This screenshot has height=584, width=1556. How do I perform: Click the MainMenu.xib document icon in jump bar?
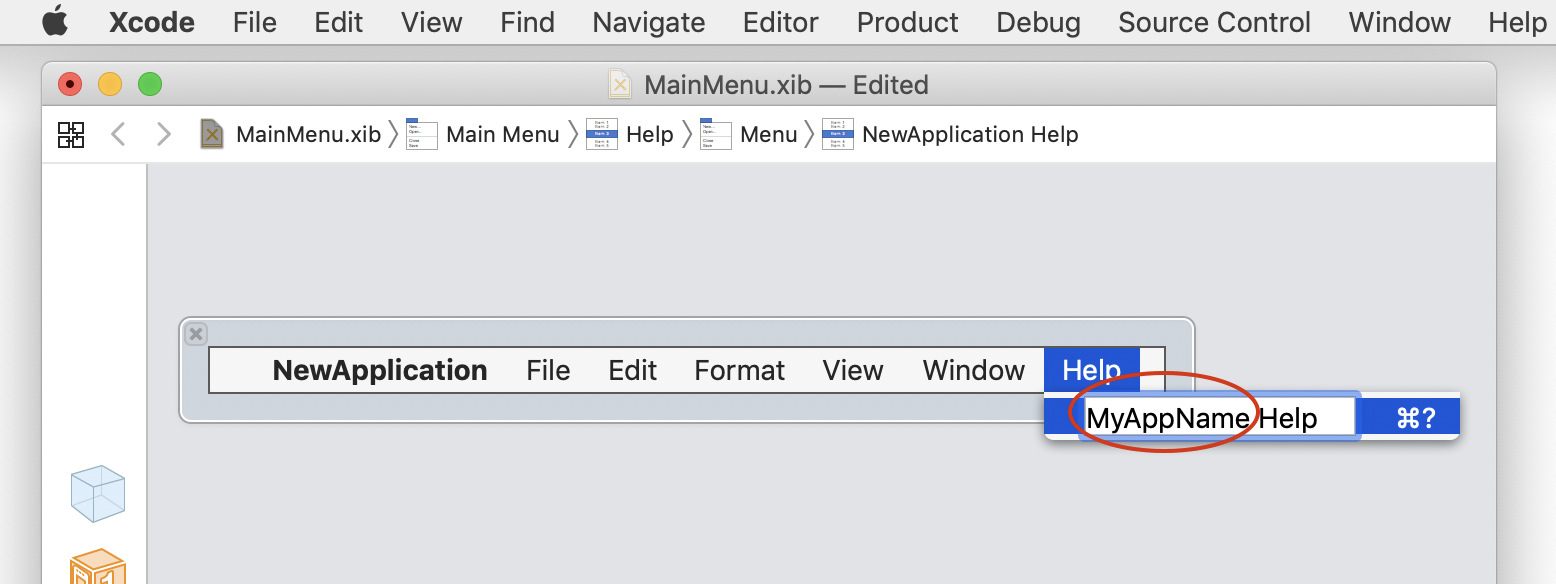tap(211, 133)
